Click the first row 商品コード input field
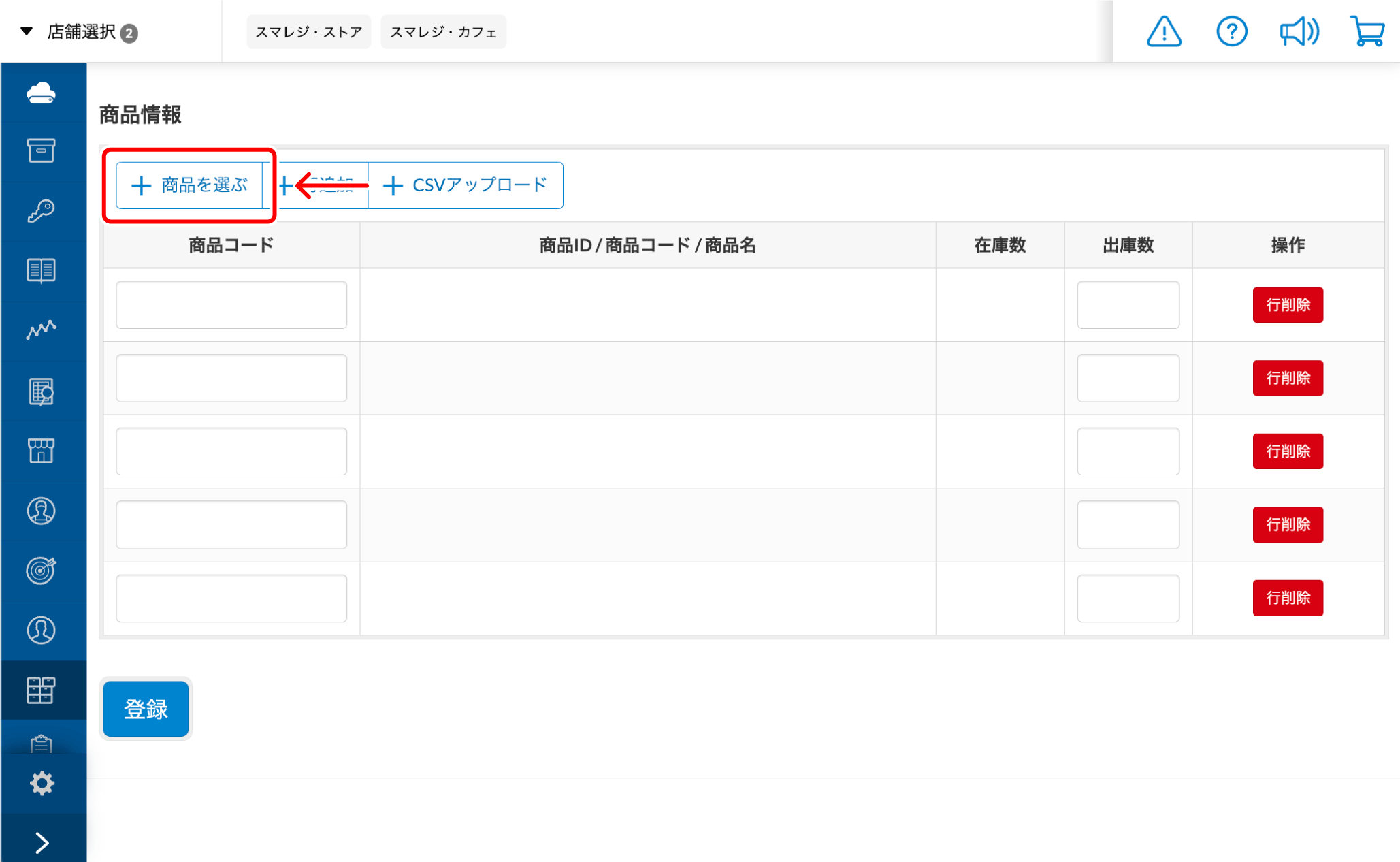This screenshot has width=1400, height=862. [231, 305]
